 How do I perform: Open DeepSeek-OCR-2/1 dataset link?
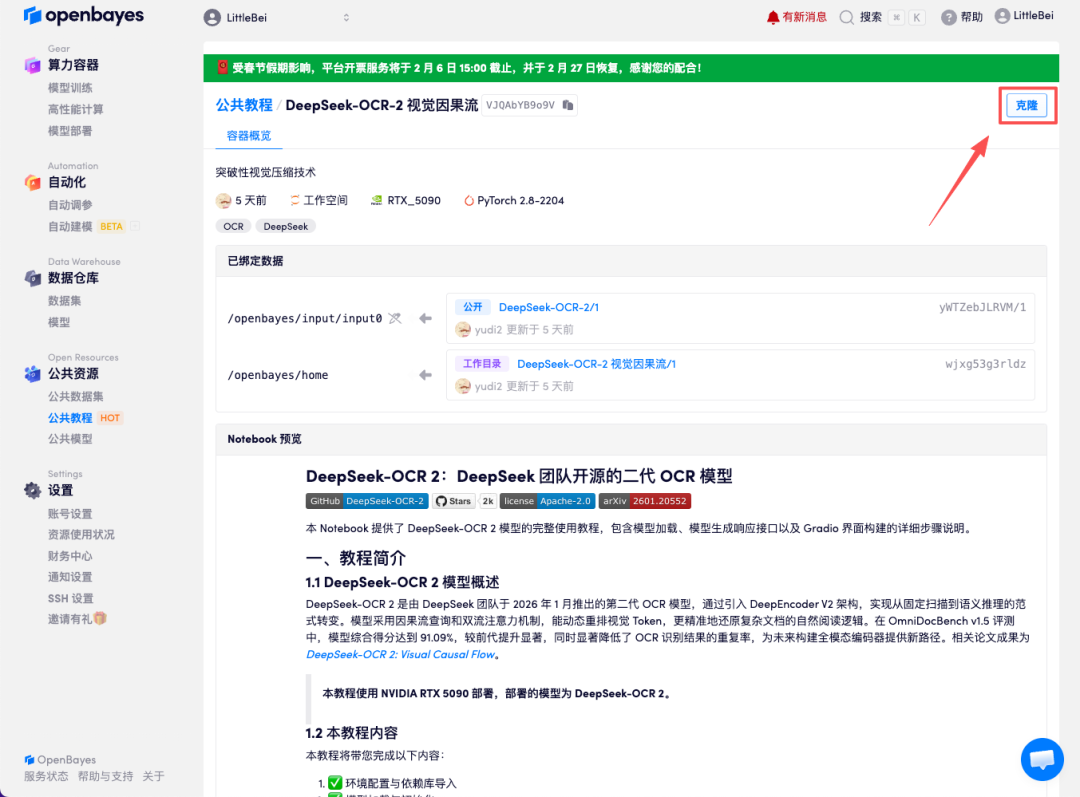[548, 307]
